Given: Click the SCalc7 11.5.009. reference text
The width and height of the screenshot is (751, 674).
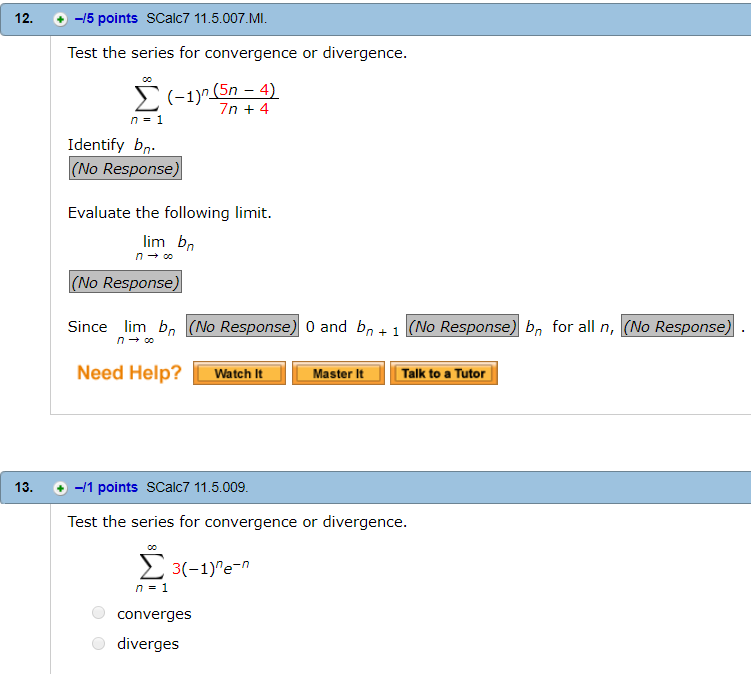Looking at the screenshot, I should 197,488.
